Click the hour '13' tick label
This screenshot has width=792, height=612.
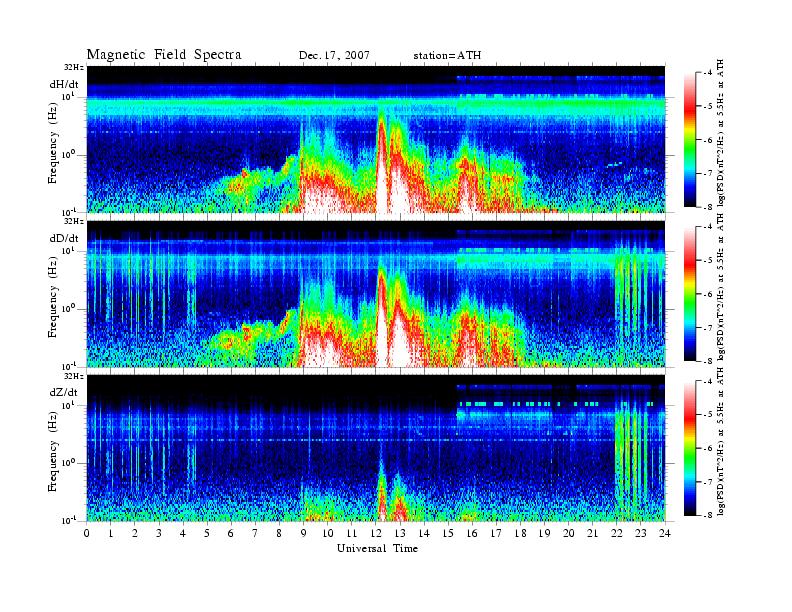click(400, 533)
